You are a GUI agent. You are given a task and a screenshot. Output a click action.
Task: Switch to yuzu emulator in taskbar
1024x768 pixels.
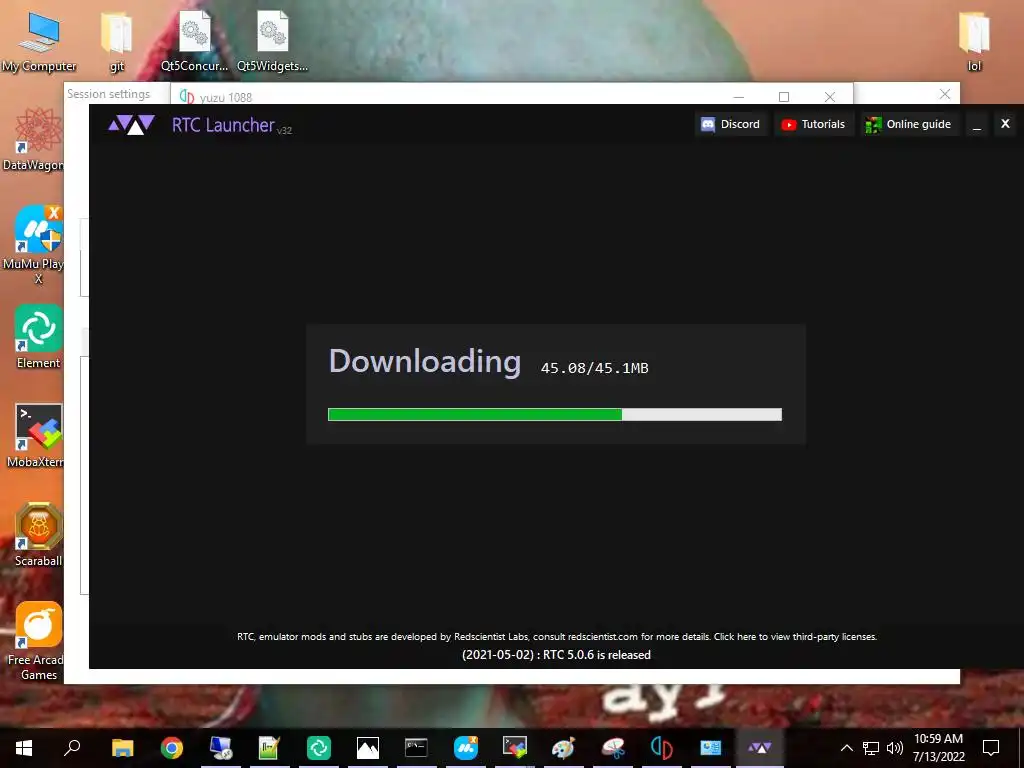[662, 748]
